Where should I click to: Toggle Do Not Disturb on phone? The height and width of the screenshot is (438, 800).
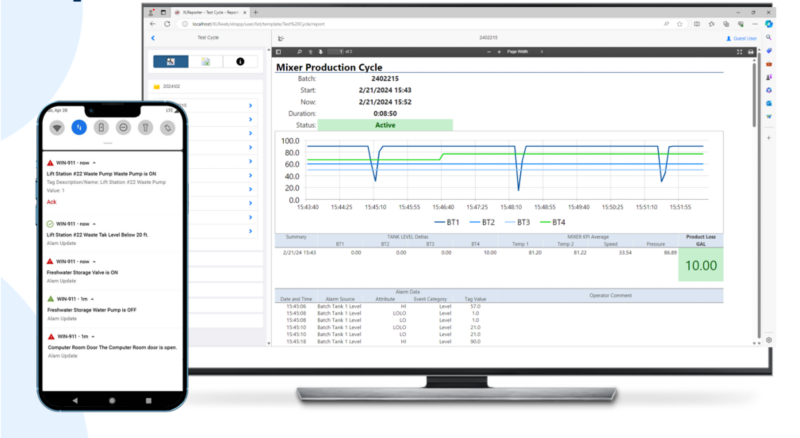click(122, 128)
